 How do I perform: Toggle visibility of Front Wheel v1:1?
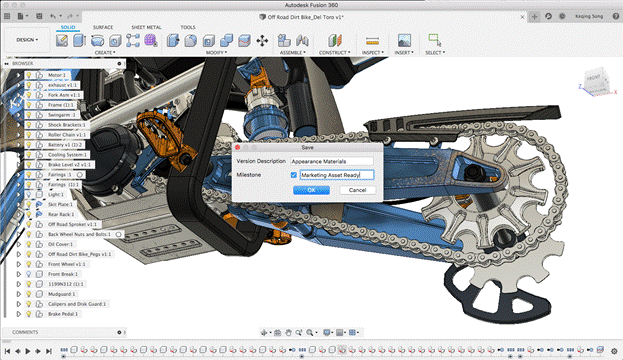click(29, 264)
